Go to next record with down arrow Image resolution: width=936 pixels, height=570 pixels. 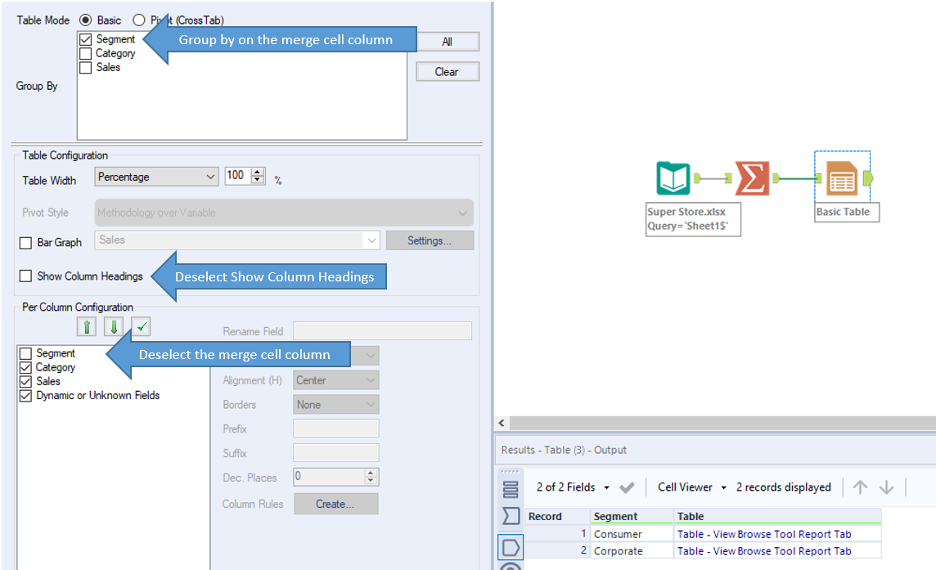tap(886, 487)
